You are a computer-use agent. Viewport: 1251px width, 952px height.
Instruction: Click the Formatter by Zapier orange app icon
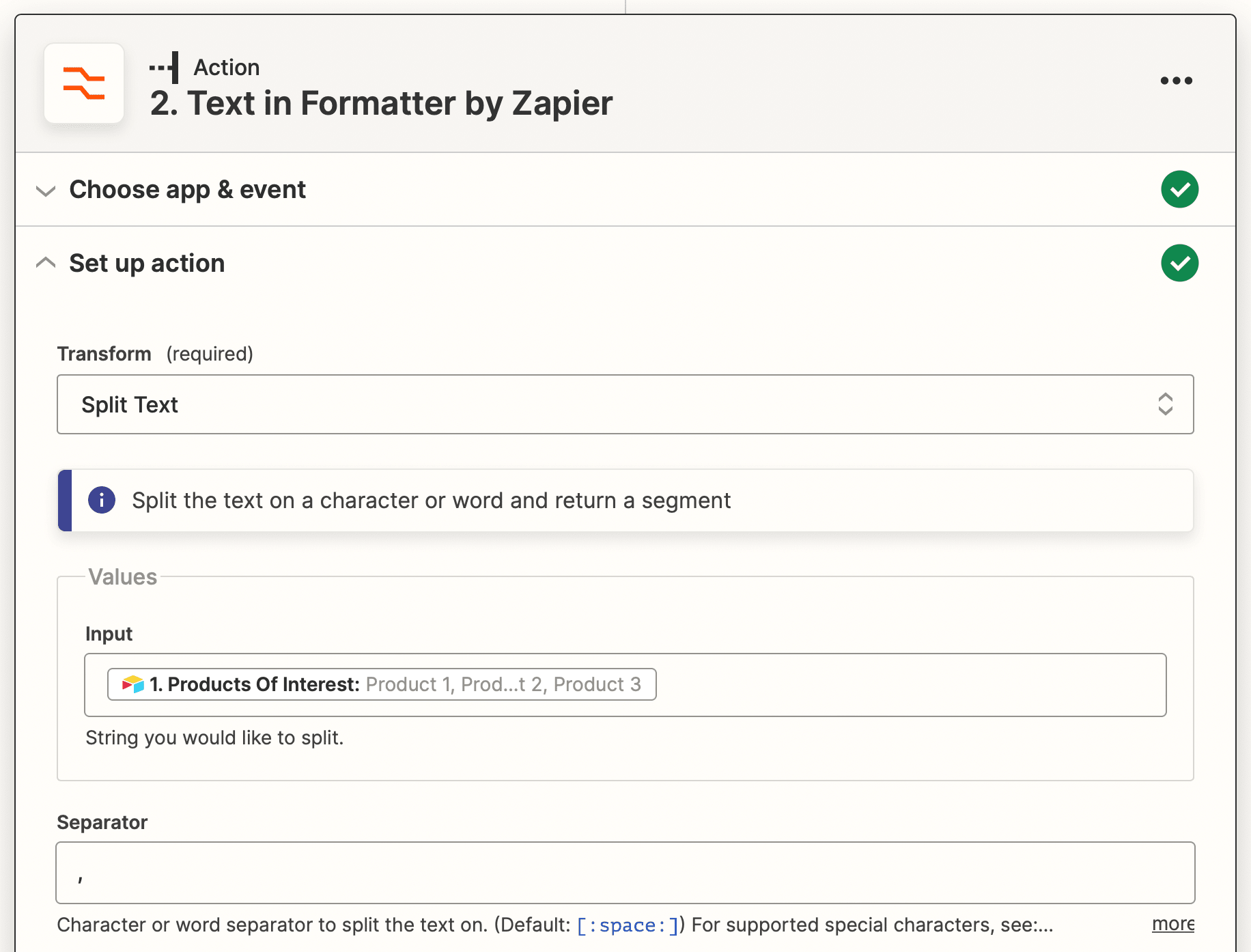pyautogui.click(x=84, y=83)
